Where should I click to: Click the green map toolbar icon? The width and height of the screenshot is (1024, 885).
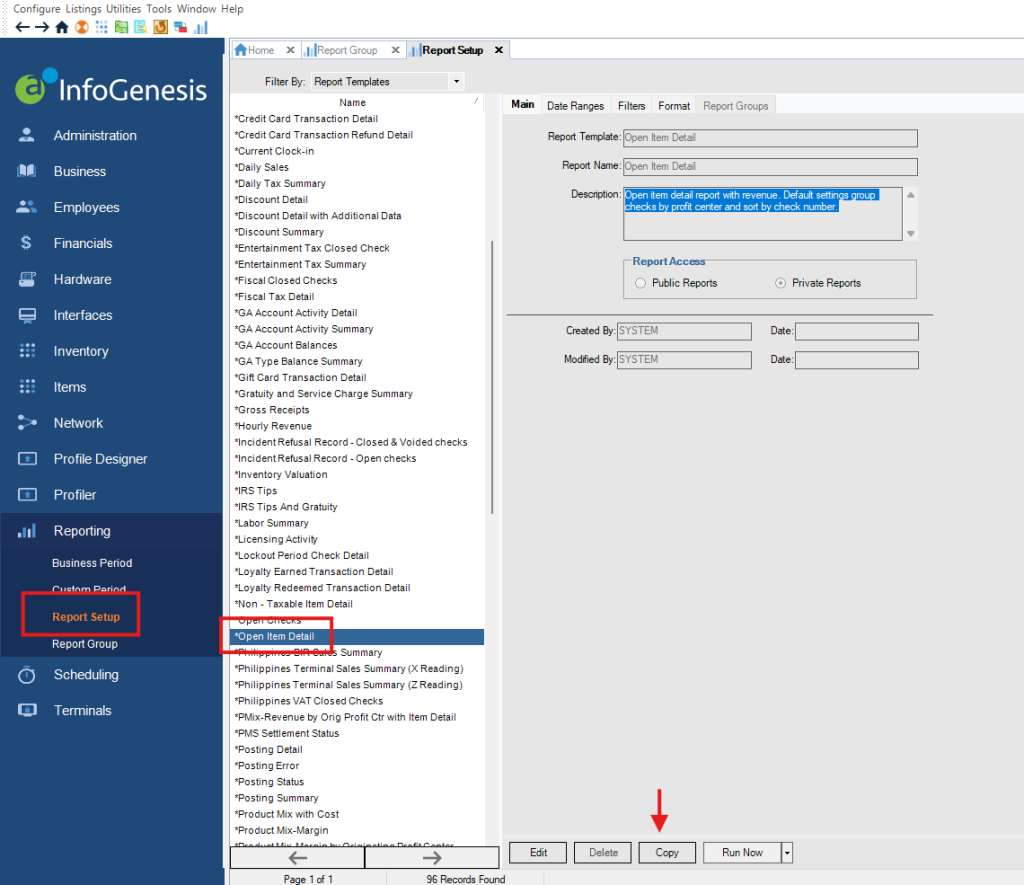121,27
